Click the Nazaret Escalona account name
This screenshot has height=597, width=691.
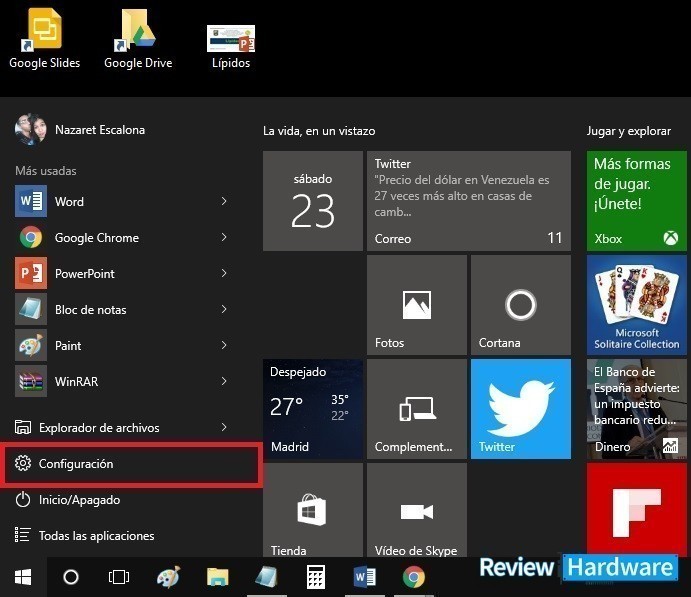tap(100, 130)
